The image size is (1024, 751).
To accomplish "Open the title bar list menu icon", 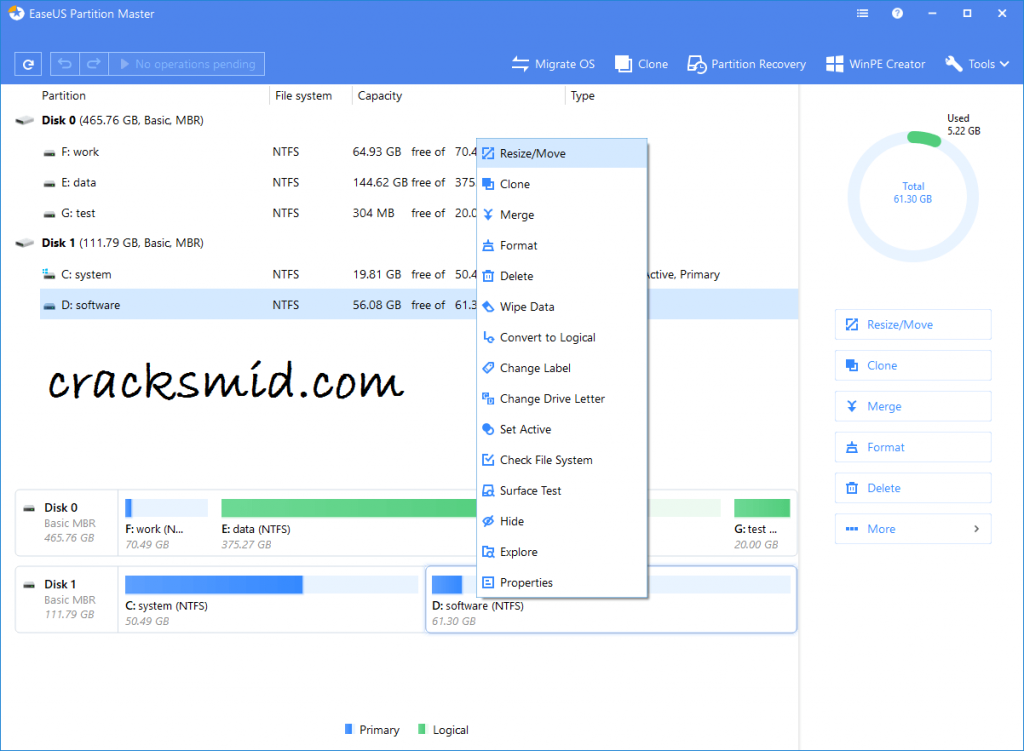I will [x=862, y=13].
